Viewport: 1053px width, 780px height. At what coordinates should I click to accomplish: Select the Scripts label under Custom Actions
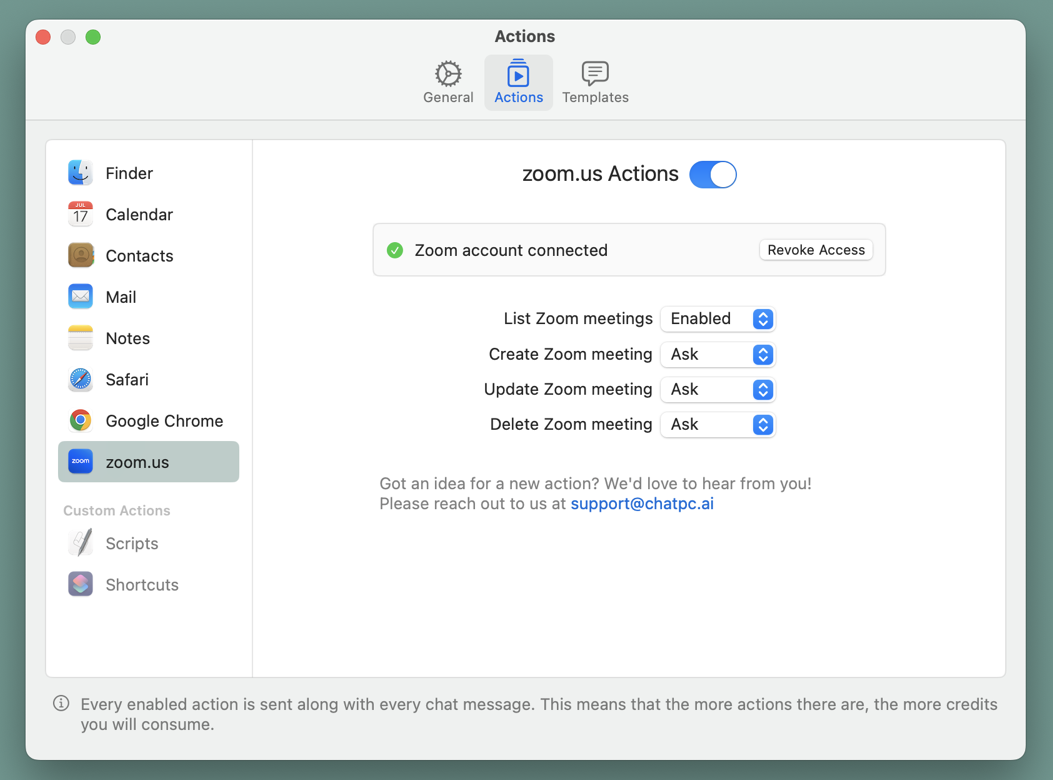click(132, 544)
